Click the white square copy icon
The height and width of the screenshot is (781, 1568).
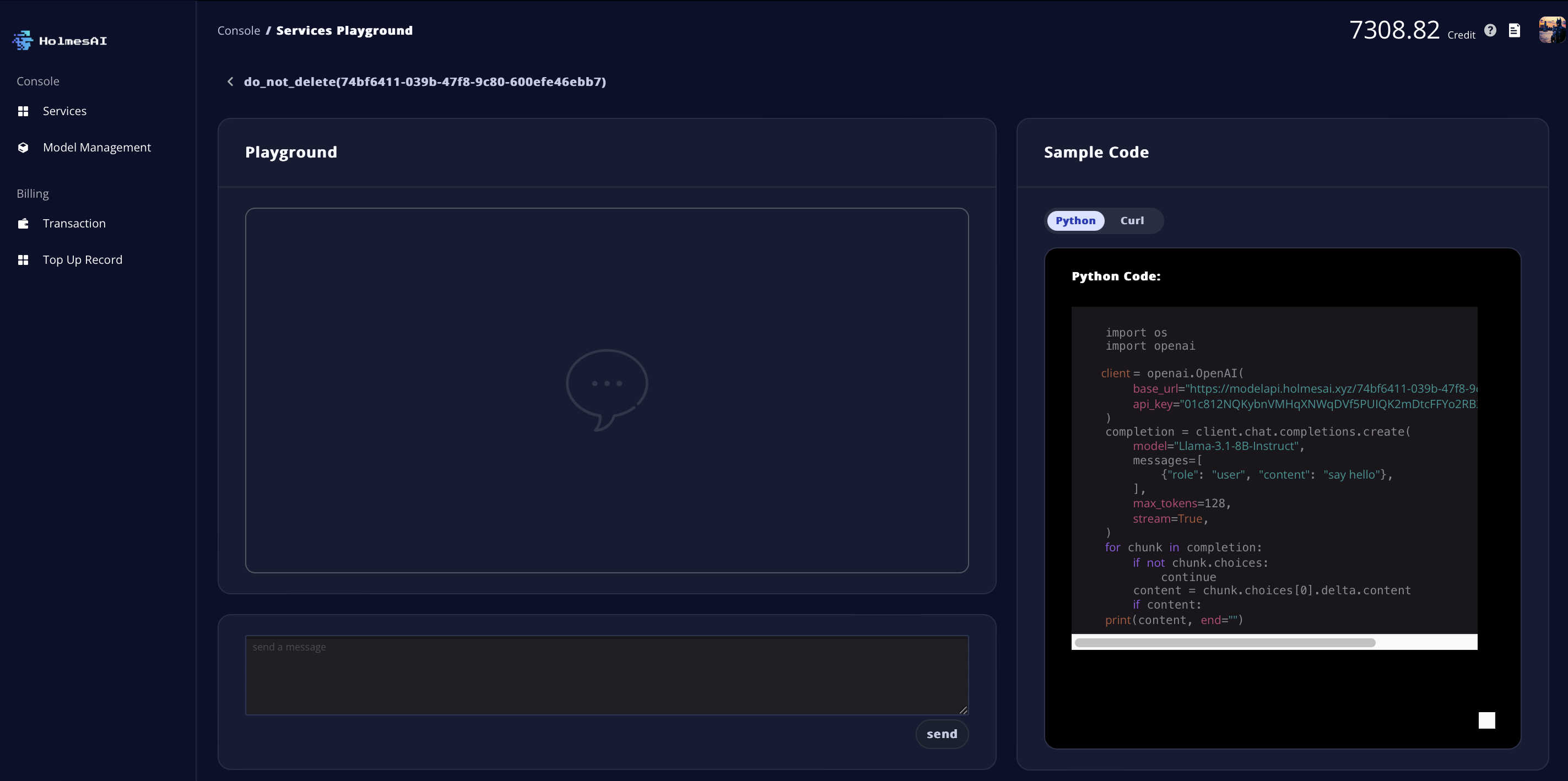(1486, 720)
